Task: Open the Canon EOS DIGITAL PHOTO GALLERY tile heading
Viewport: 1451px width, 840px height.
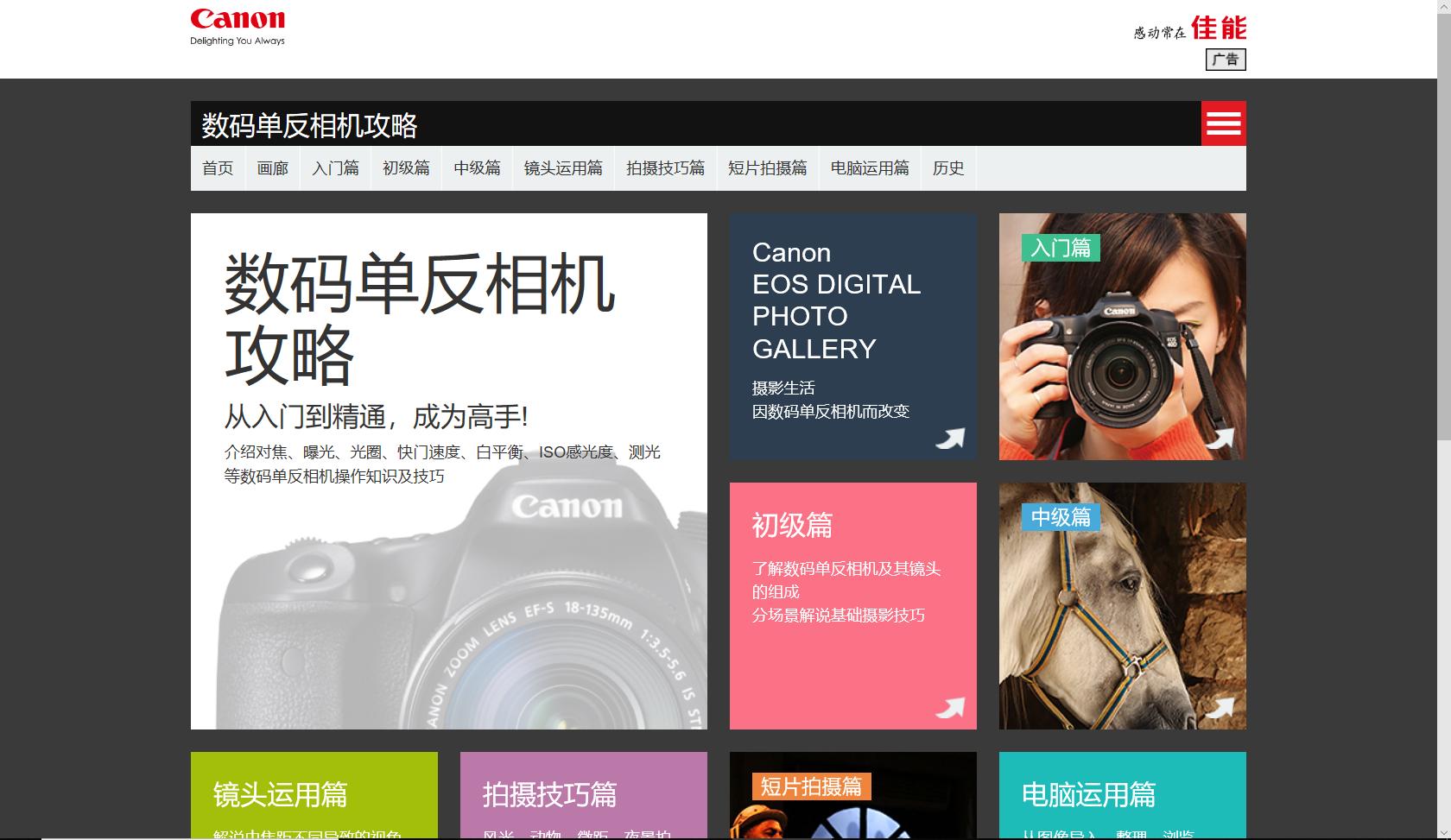Action: tap(836, 300)
